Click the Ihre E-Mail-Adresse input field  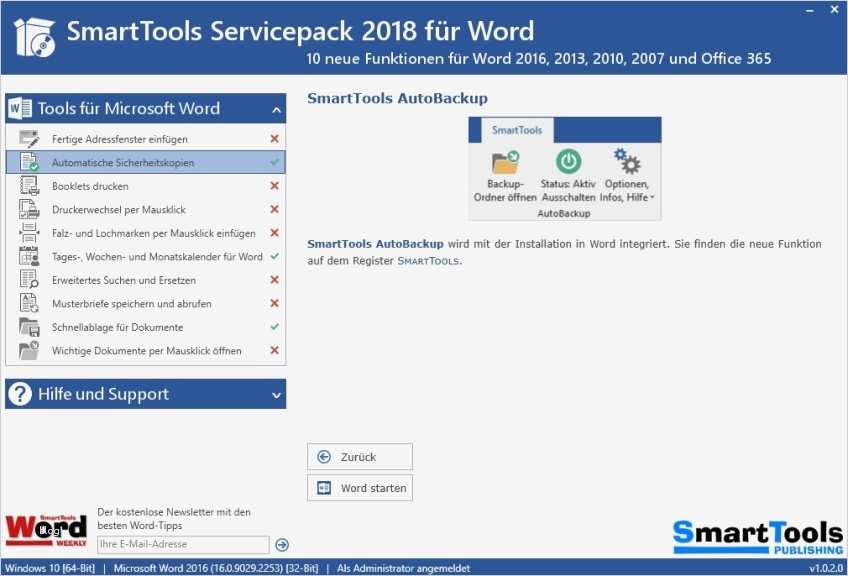(183, 545)
